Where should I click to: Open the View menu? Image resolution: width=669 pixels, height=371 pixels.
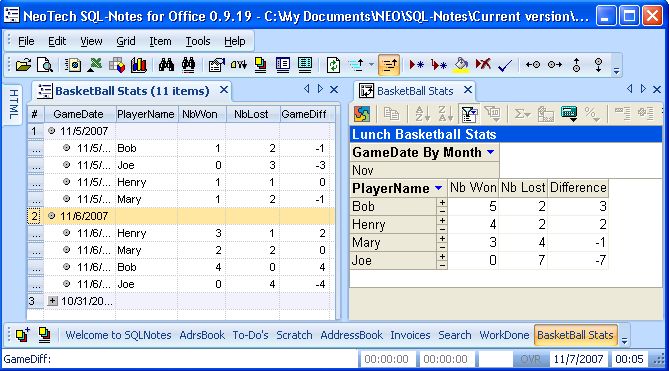click(91, 41)
